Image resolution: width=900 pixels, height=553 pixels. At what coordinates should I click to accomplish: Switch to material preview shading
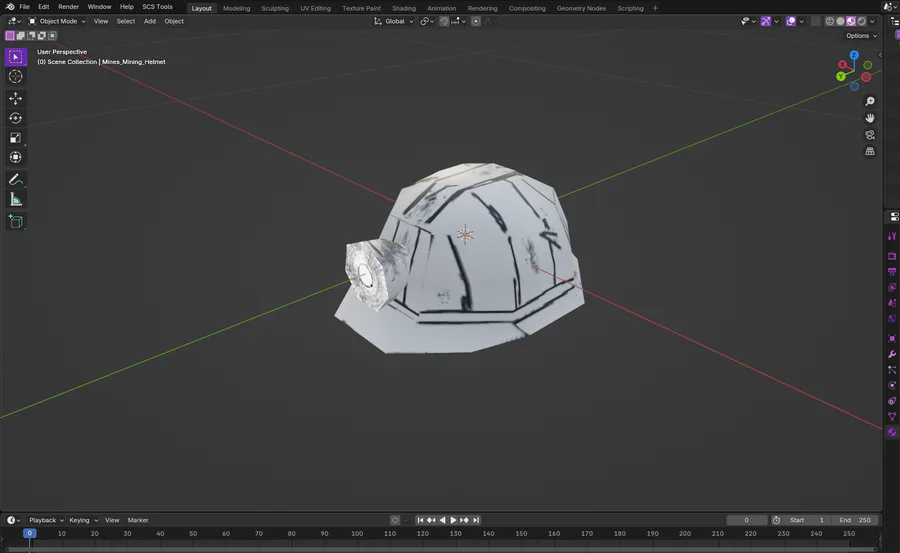pyautogui.click(x=851, y=21)
